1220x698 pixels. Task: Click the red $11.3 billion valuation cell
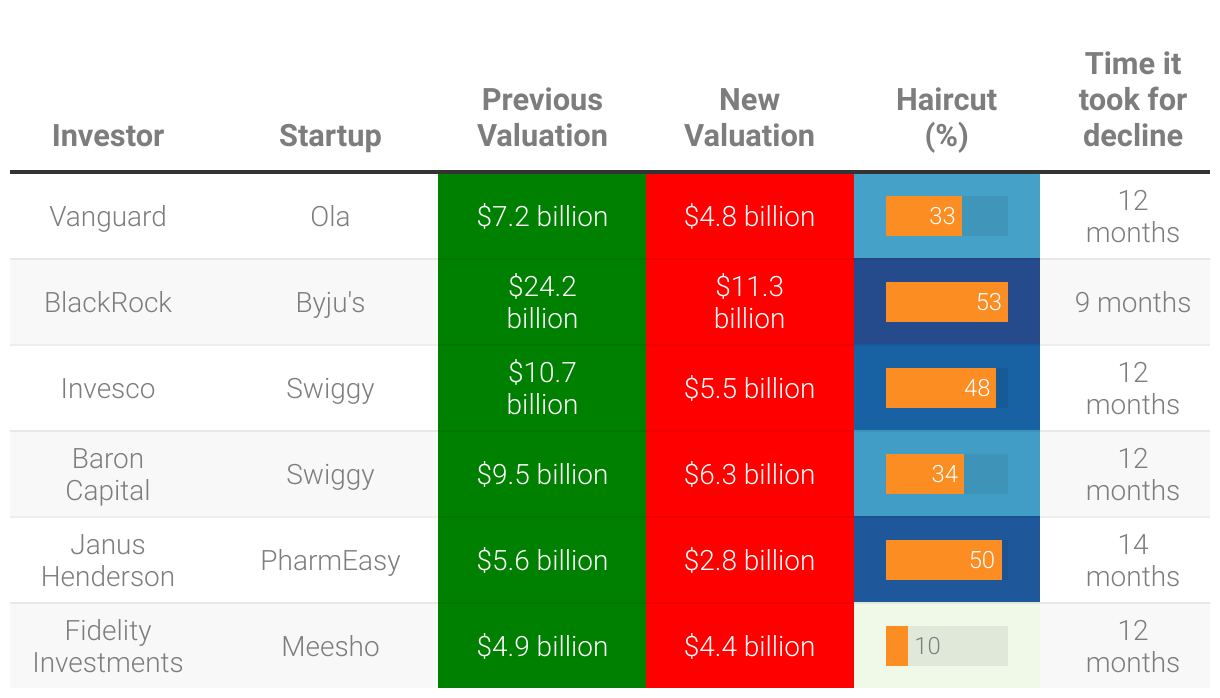749,303
